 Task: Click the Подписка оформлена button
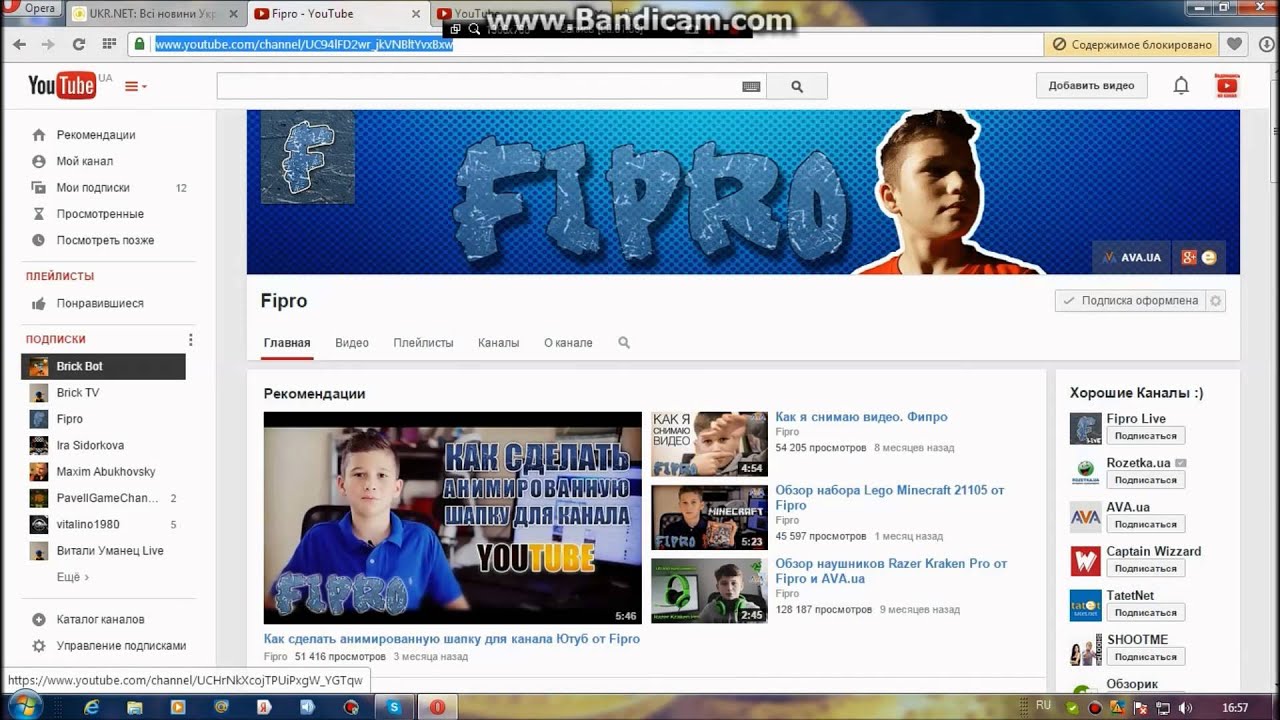tap(1130, 300)
